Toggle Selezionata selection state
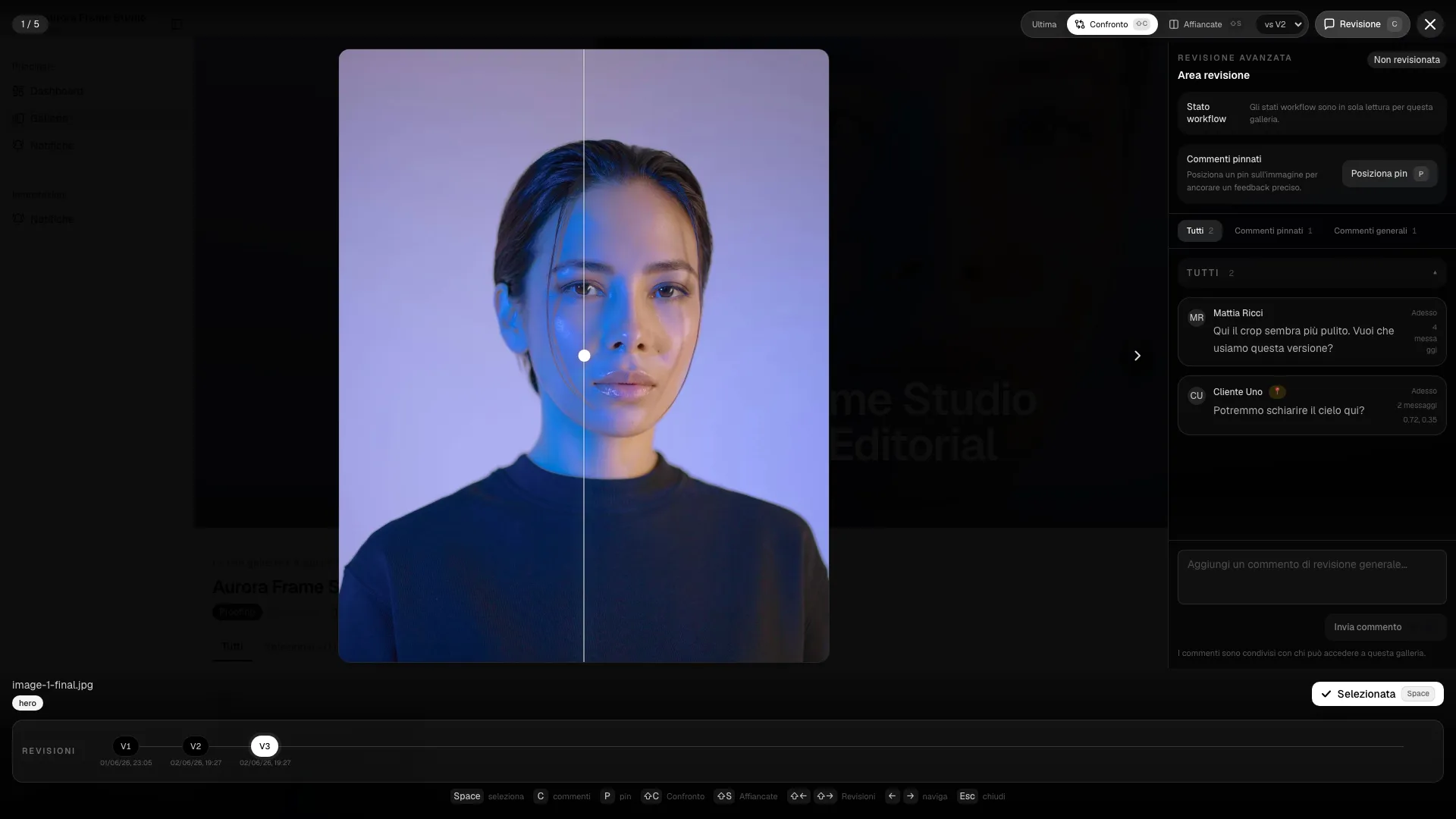Screen dimensions: 1456x819 (1377, 694)
